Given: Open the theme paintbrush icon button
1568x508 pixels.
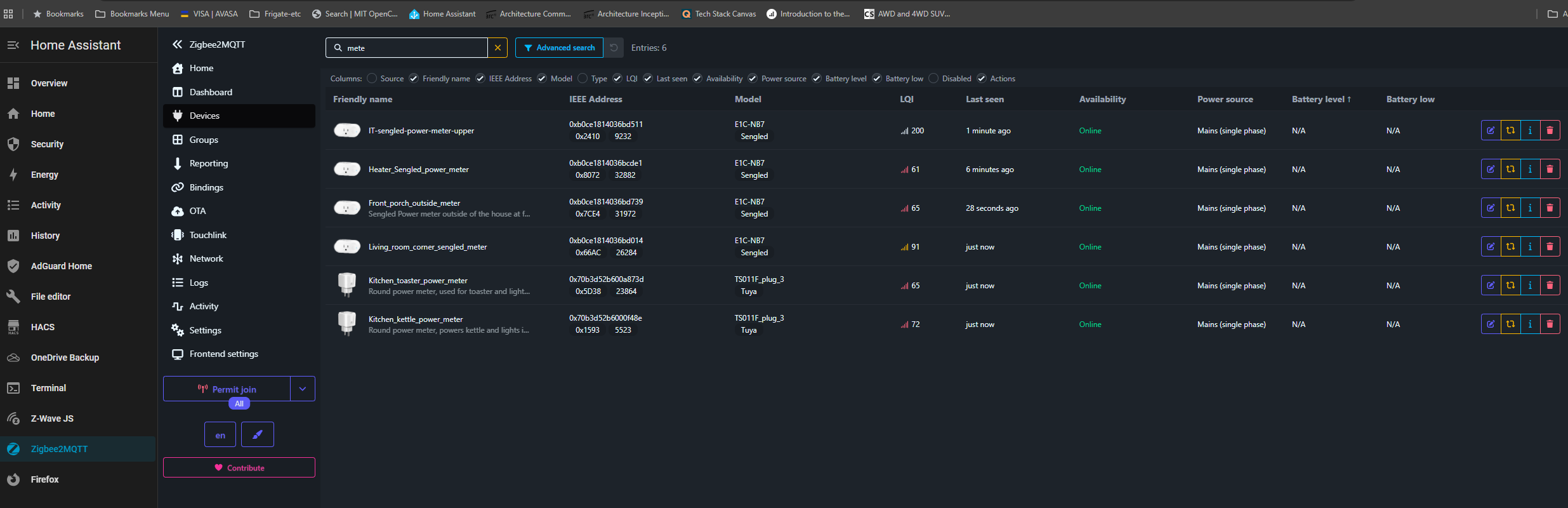Looking at the screenshot, I should coord(258,434).
